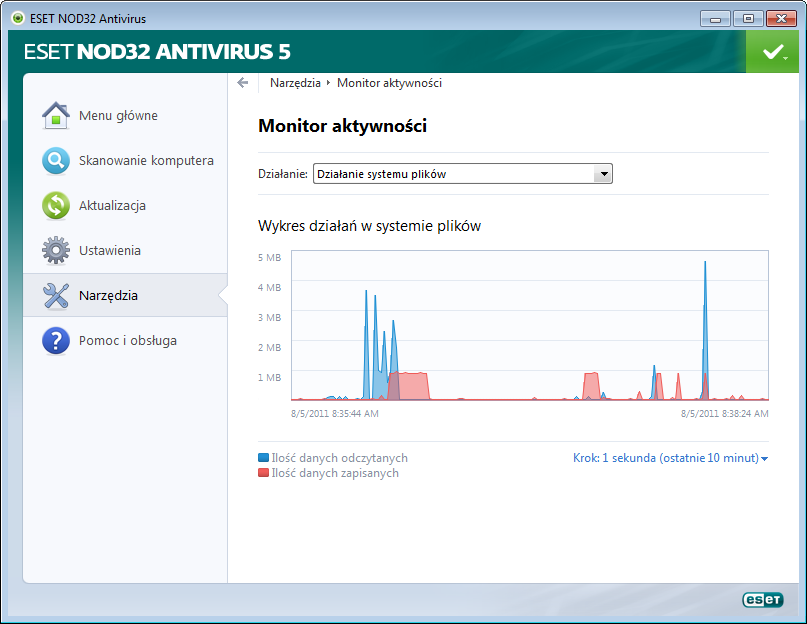Screen dimensions: 807x624
Task: Click the 2 MB axis label
Action: (269, 348)
